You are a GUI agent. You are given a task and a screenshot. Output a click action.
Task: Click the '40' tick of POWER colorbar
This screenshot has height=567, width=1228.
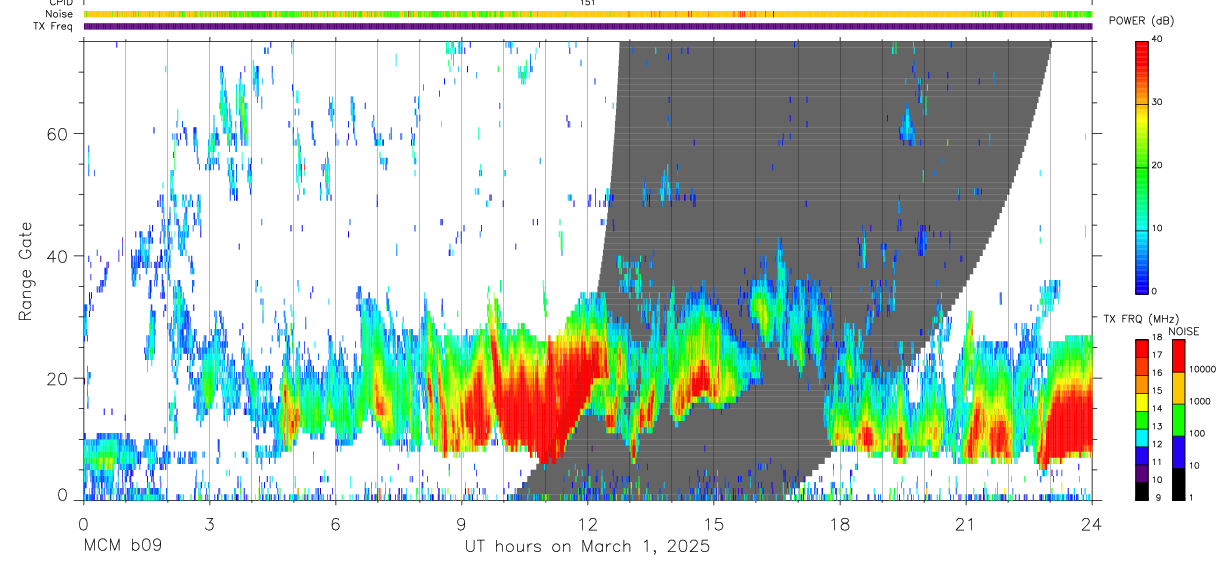pos(1155,39)
